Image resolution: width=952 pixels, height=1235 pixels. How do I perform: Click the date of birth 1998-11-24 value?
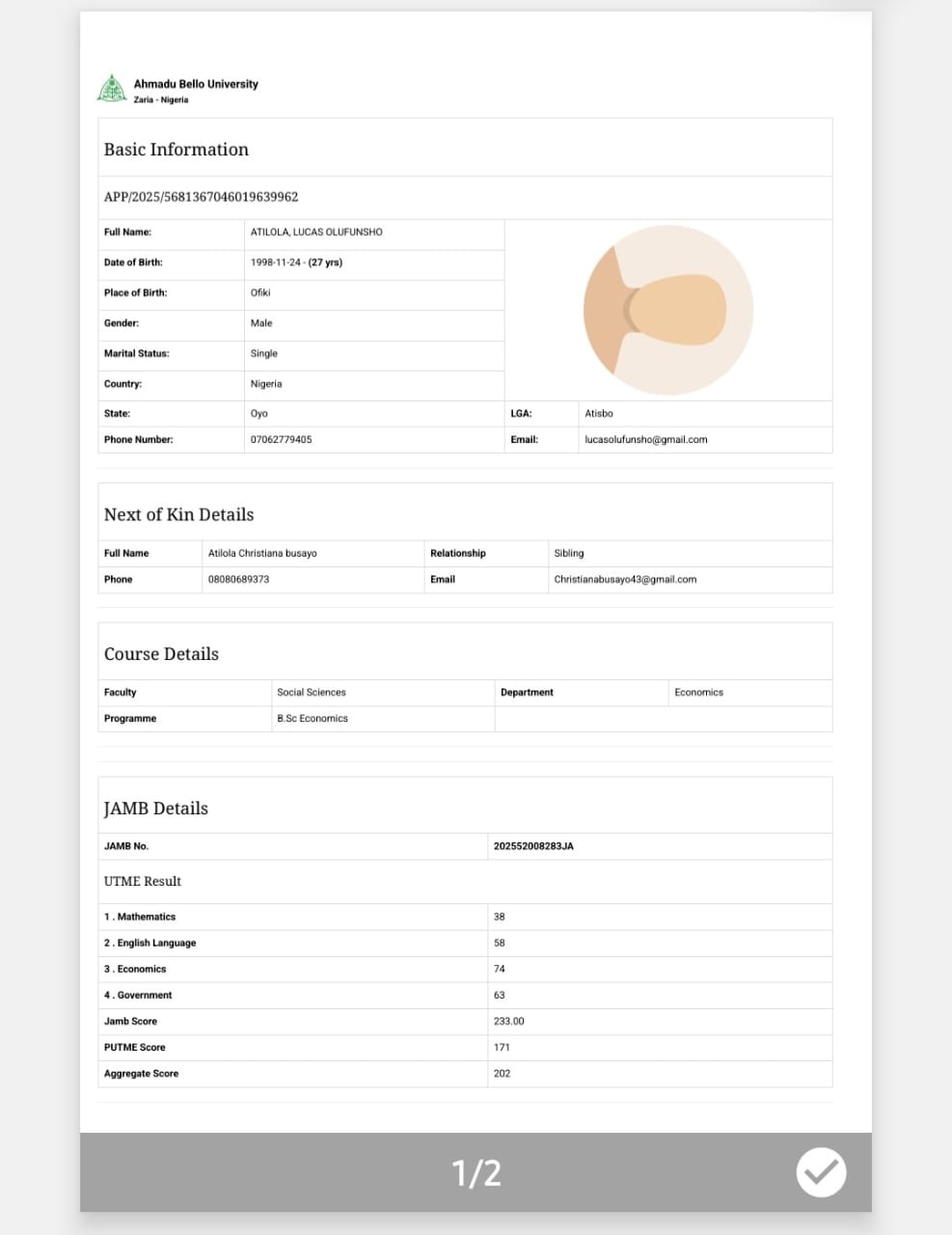click(x=296, y=262)
